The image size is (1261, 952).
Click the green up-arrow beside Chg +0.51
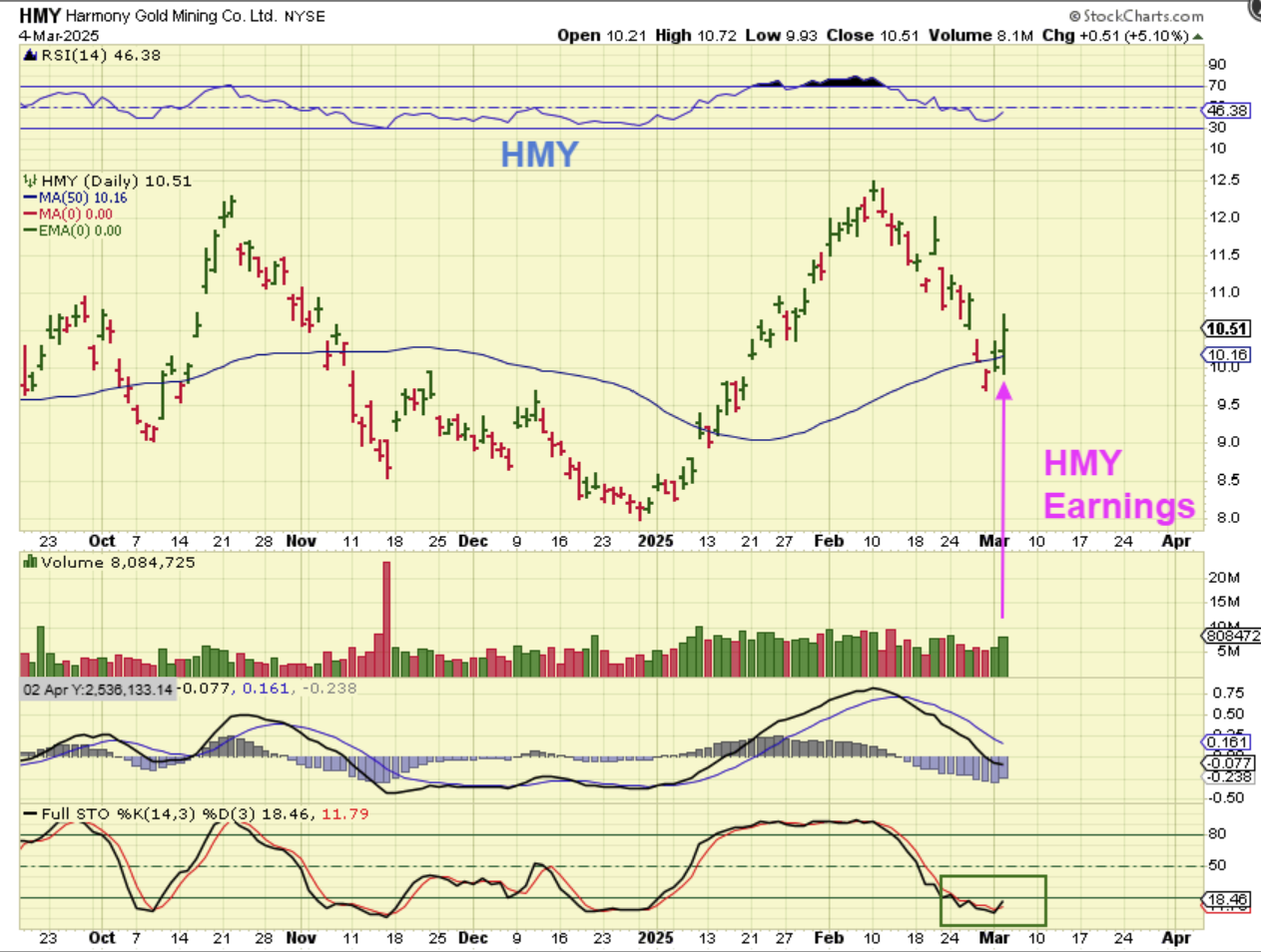(x=1198, y=36)
